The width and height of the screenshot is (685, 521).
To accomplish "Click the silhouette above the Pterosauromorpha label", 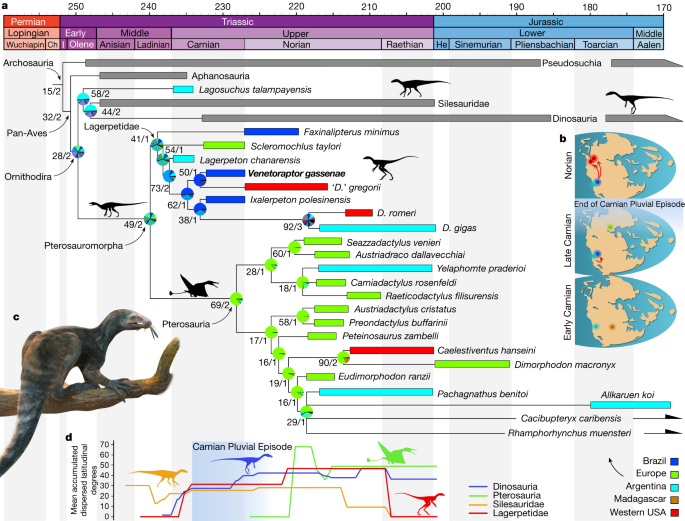I will pyautogui.click(x=110, y=209).
